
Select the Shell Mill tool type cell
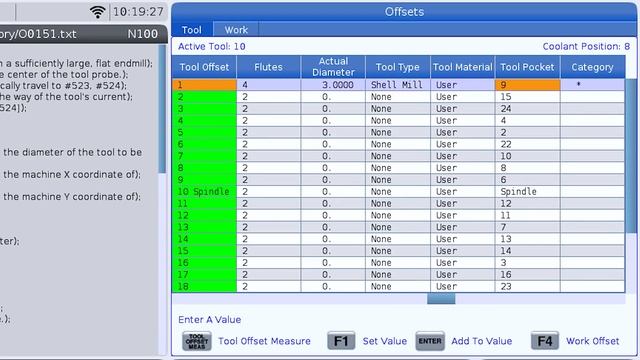point(398,85)
